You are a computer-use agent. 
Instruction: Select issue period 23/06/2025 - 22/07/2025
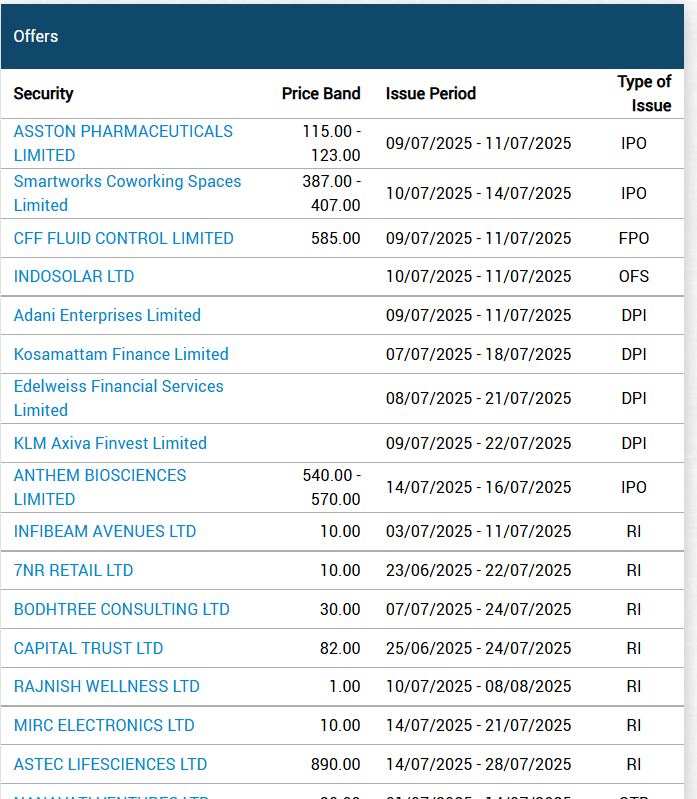pyautogui.click(x=478, y=570)
